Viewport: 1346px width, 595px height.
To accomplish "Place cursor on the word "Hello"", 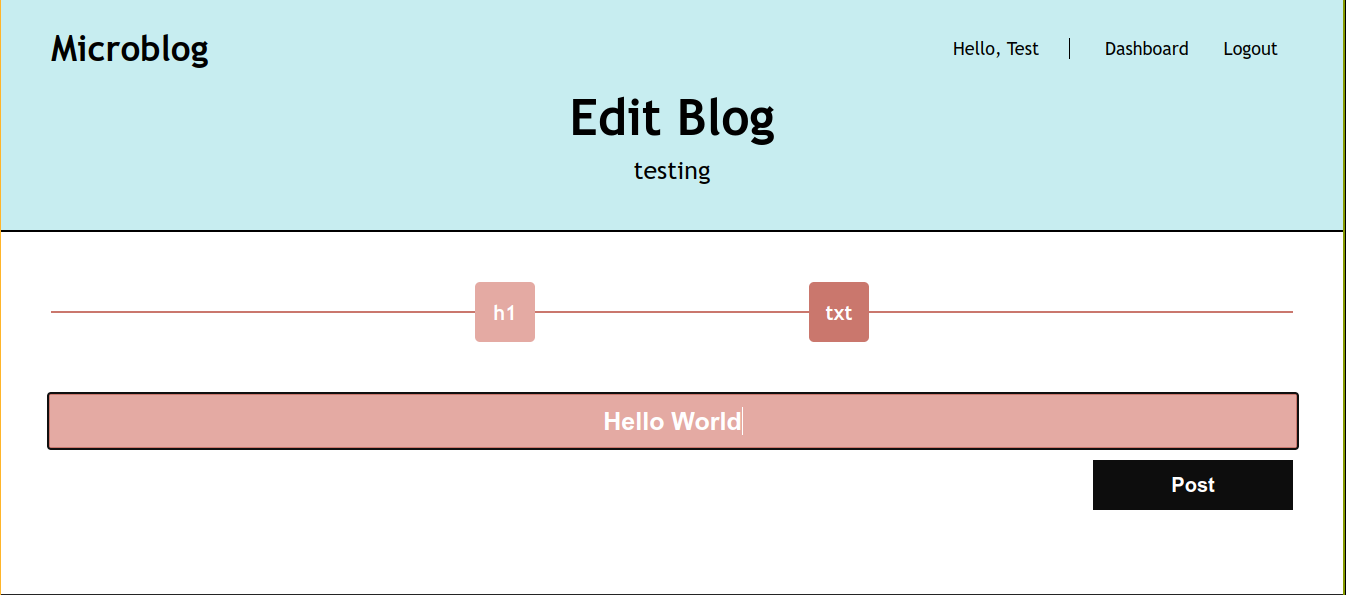I will [x=633, y=422].
